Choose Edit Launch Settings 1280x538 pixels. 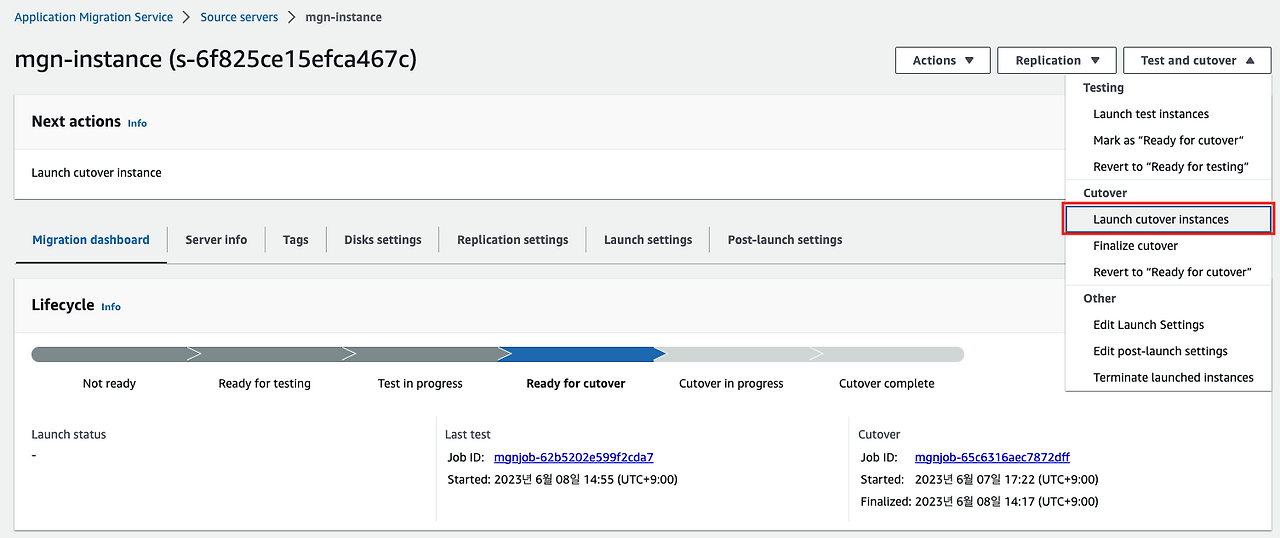1148,325
